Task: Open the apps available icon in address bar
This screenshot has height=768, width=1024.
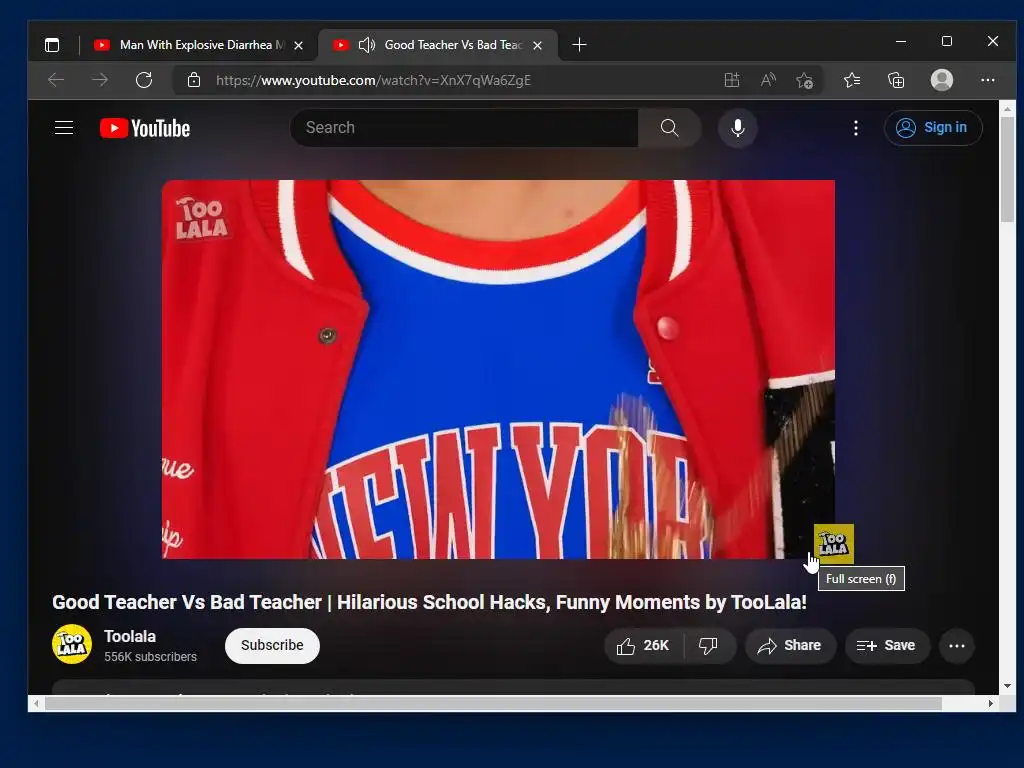Action: point(732,80)
